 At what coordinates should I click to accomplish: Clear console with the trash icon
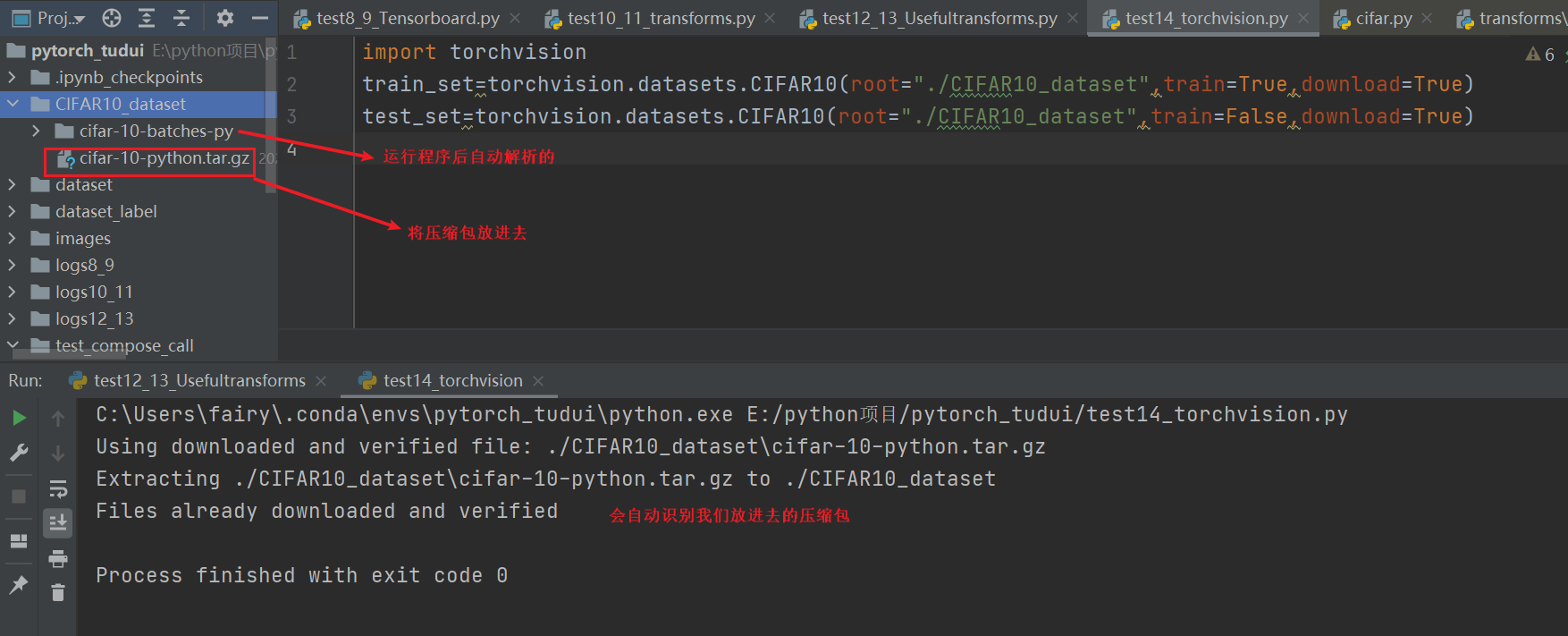coord(58,592)
